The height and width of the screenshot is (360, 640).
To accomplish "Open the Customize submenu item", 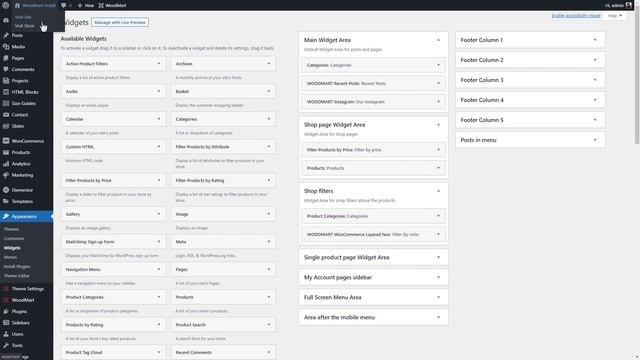I will click(14, 239).
